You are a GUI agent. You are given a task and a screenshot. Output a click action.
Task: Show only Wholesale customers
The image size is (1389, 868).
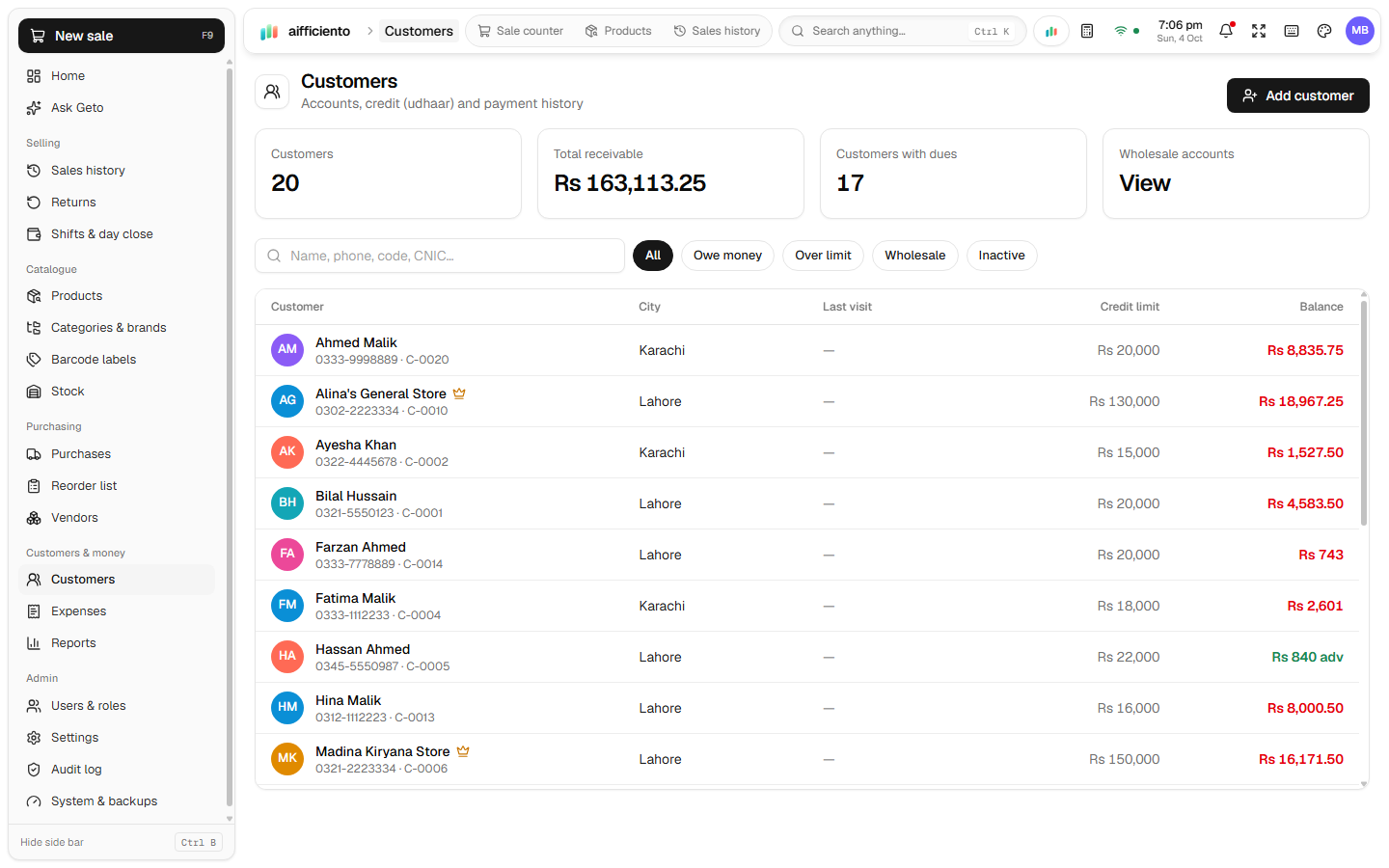pos(914,256)
